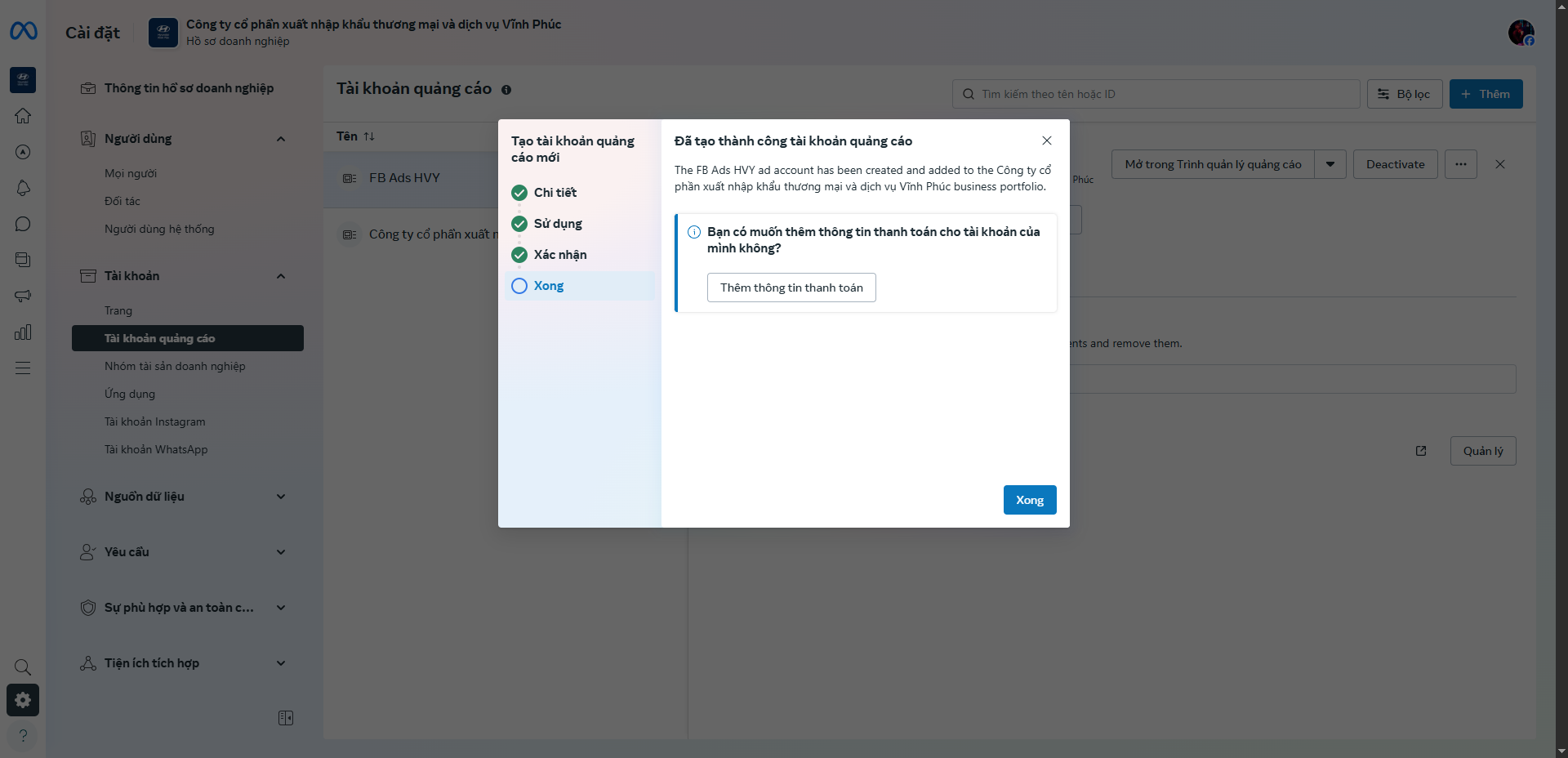Screen dimensions: 1568x758
Task: Click the sidebar collapse panel icon
Action: click(286, 718)
